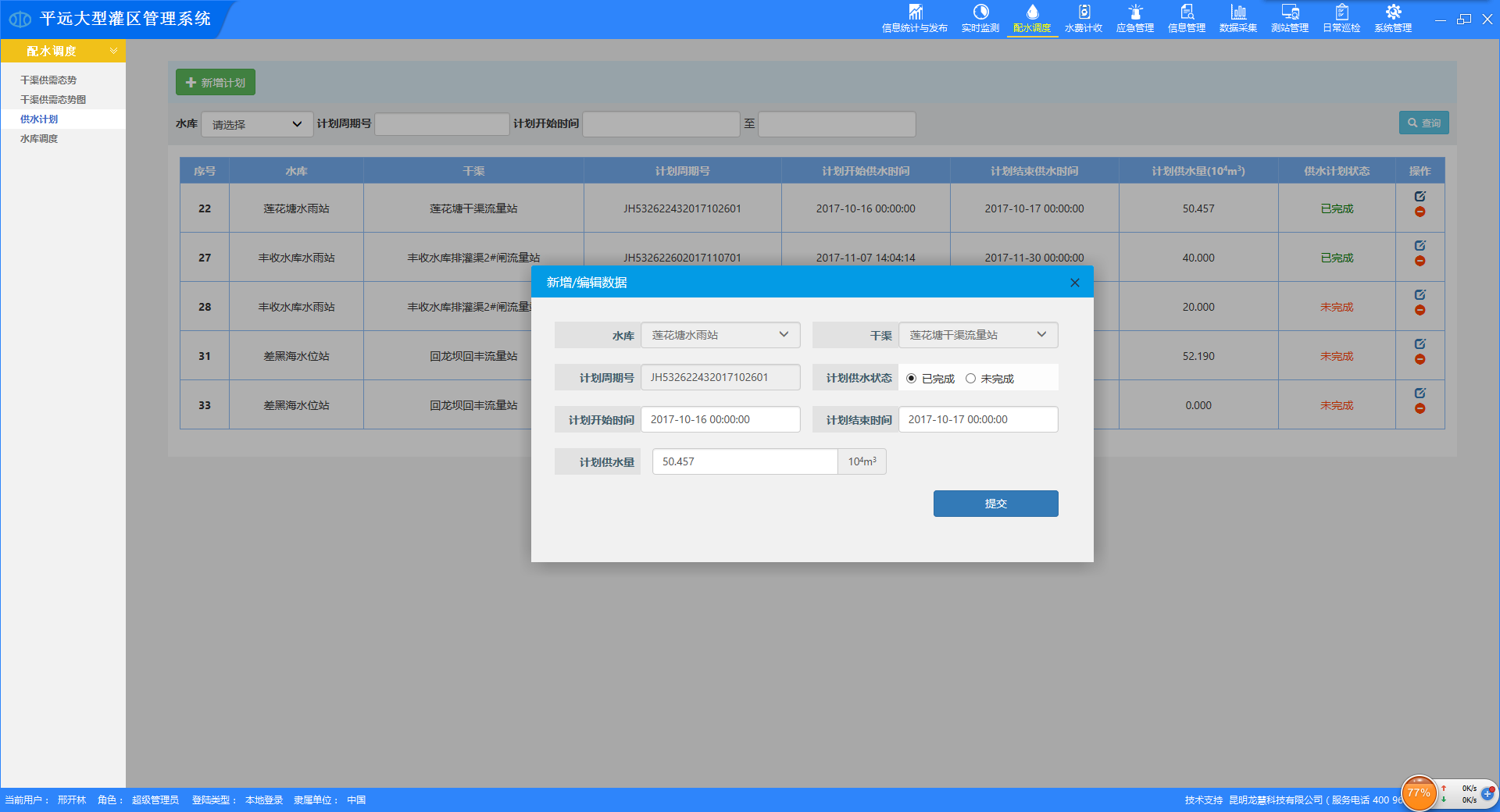Focus 计划供水量 input 50.457
Image resolution: width=1500 pixels, height=812 pixels.
coord(745,461)
